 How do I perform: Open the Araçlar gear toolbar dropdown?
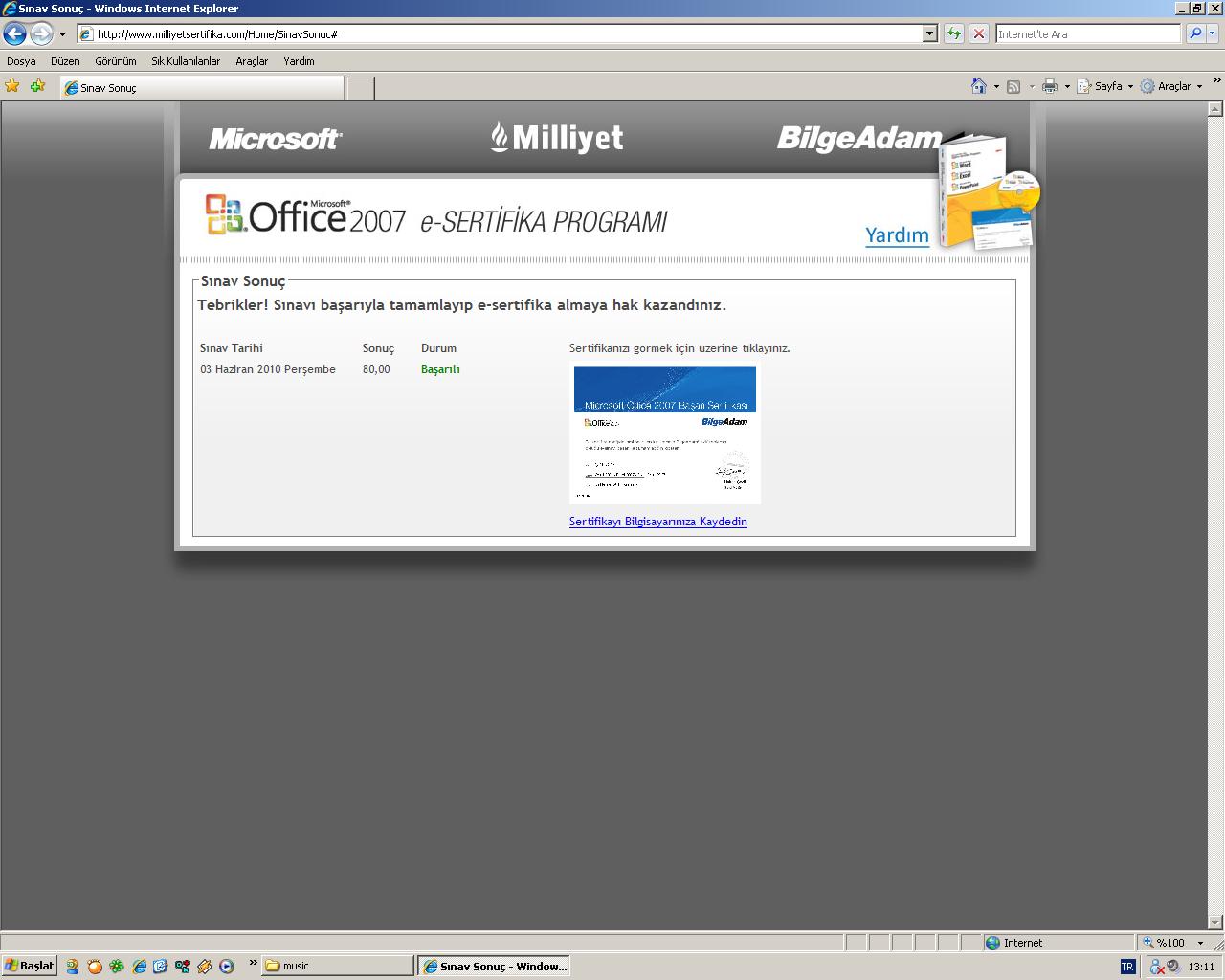(1170, 86)
